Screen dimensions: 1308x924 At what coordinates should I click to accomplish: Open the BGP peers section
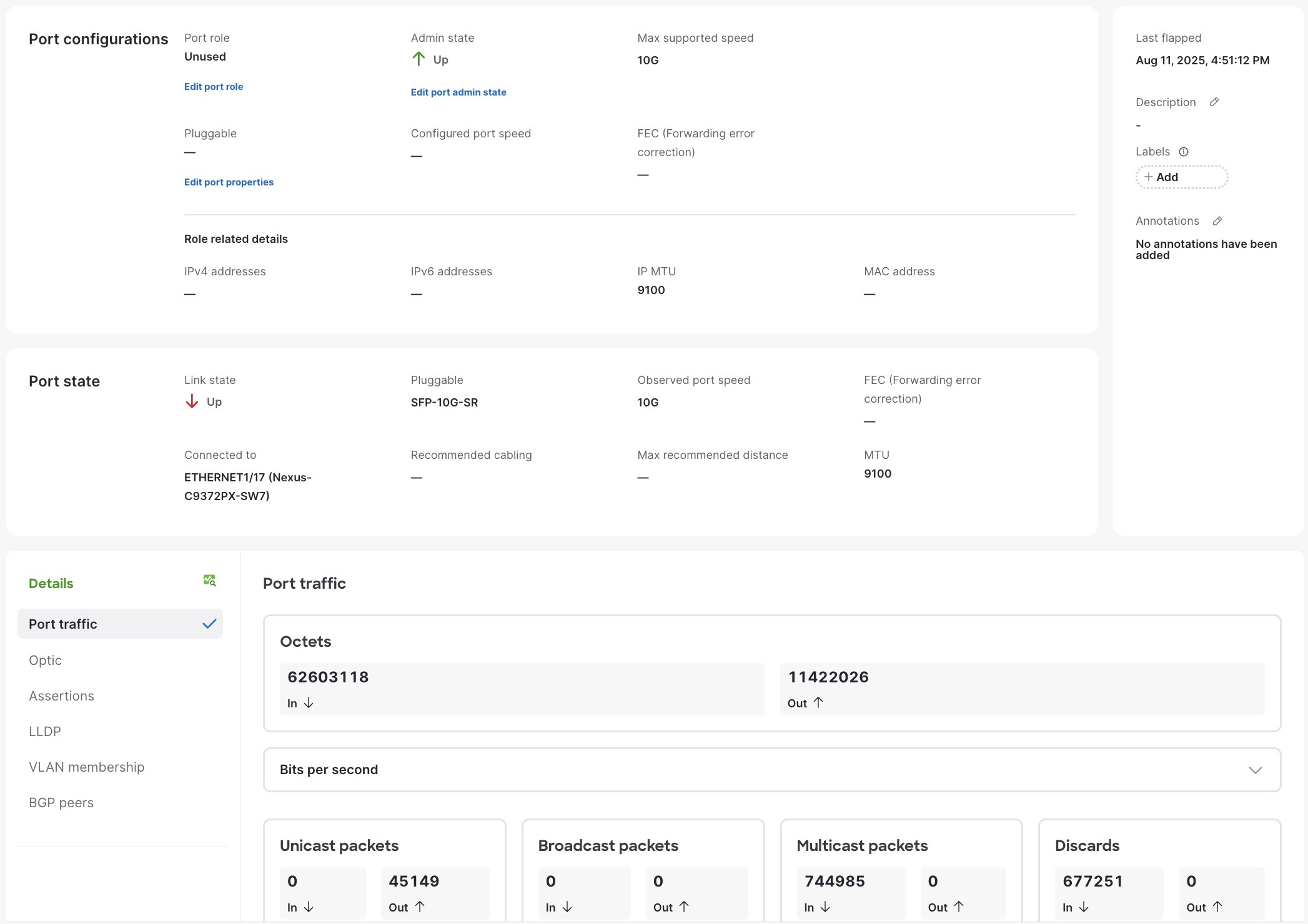(x=61, y=802)
